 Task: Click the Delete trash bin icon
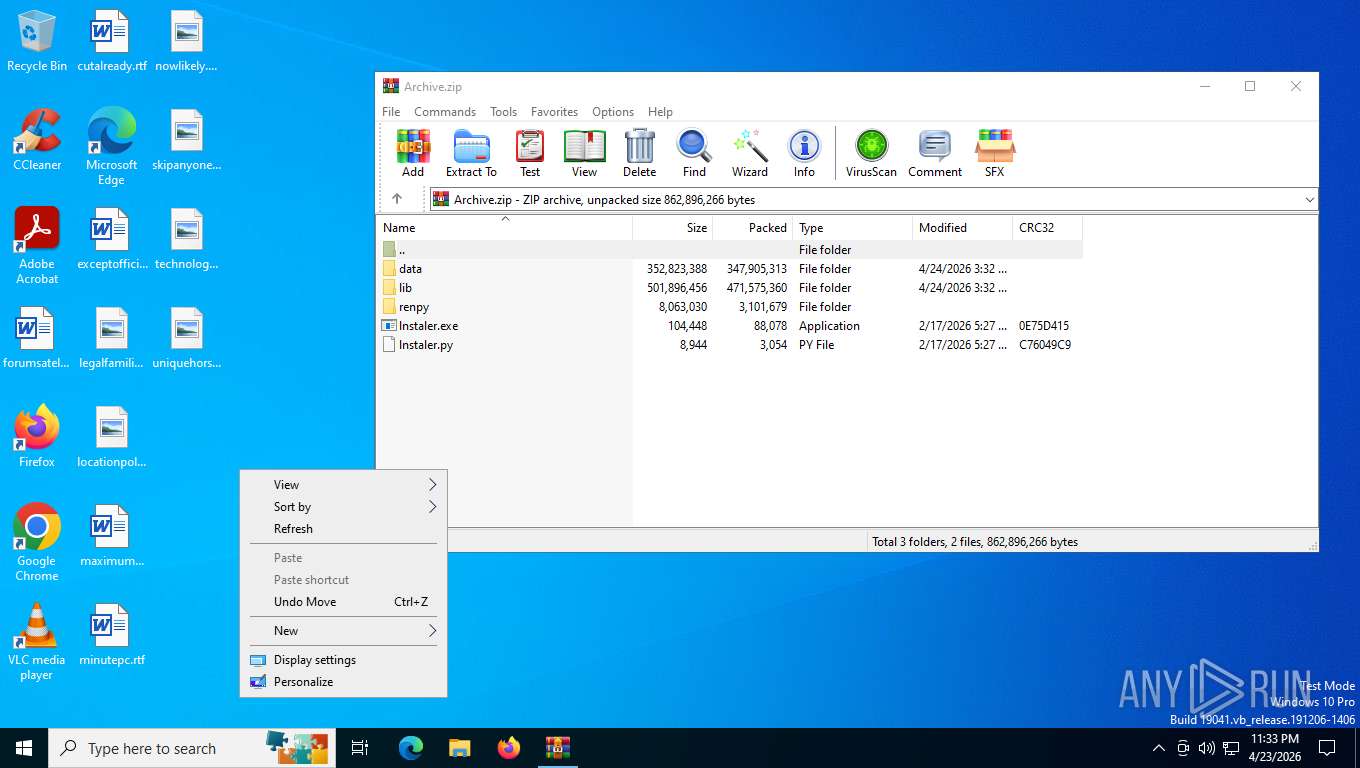tap(639, 153)
